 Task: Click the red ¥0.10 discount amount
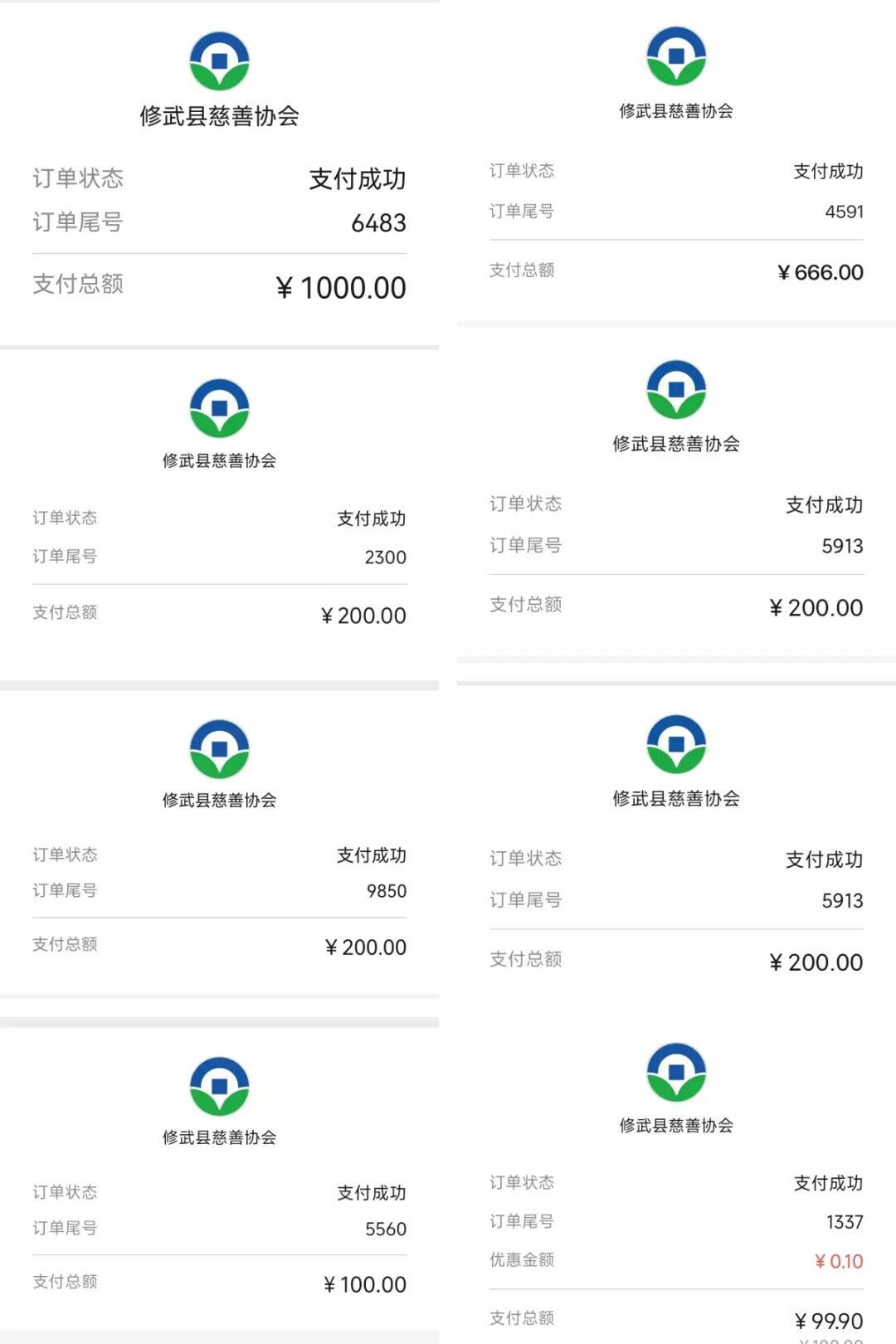[x=839, y=1261]
